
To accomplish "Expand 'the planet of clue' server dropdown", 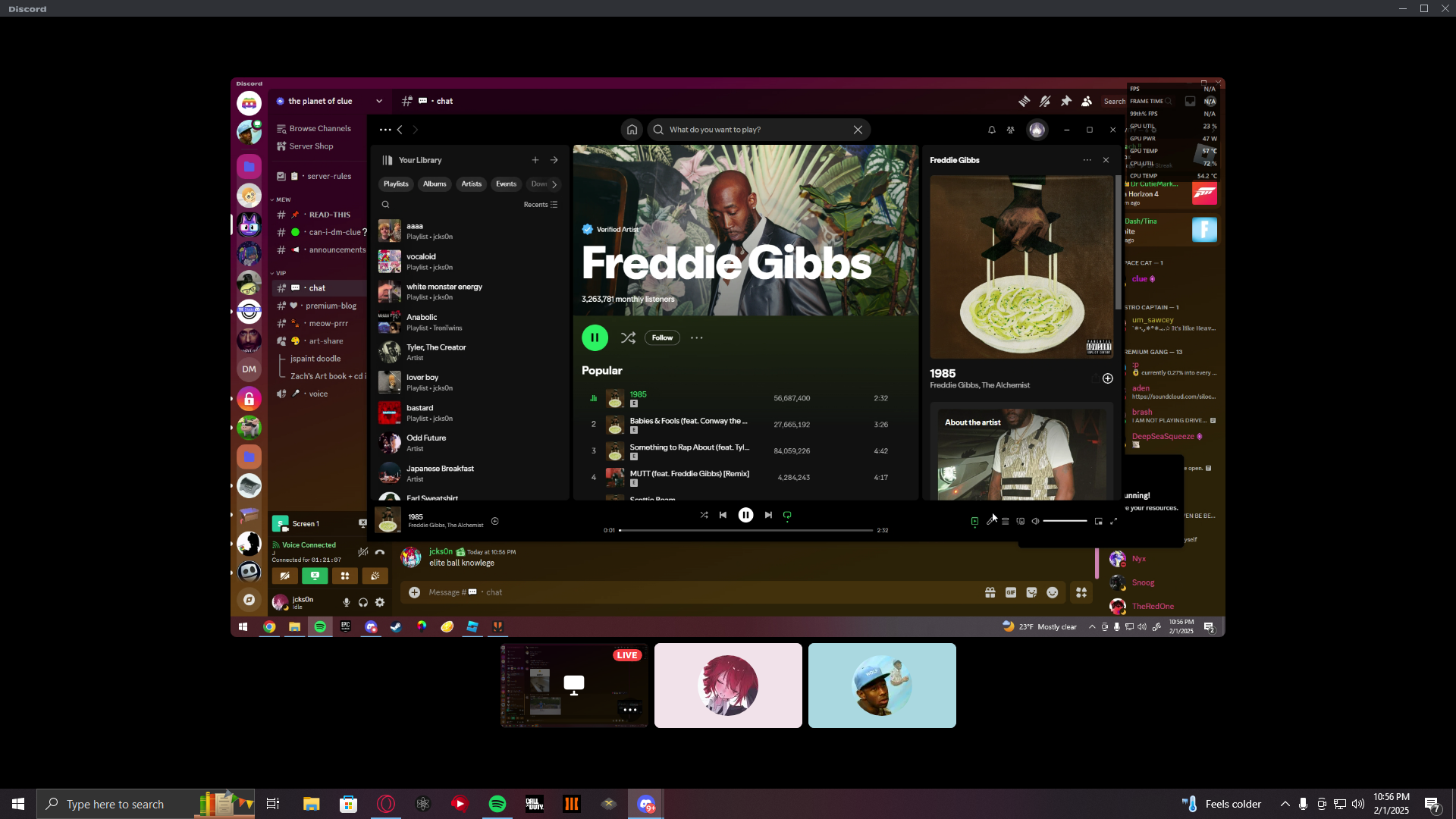I will (379, 101).
